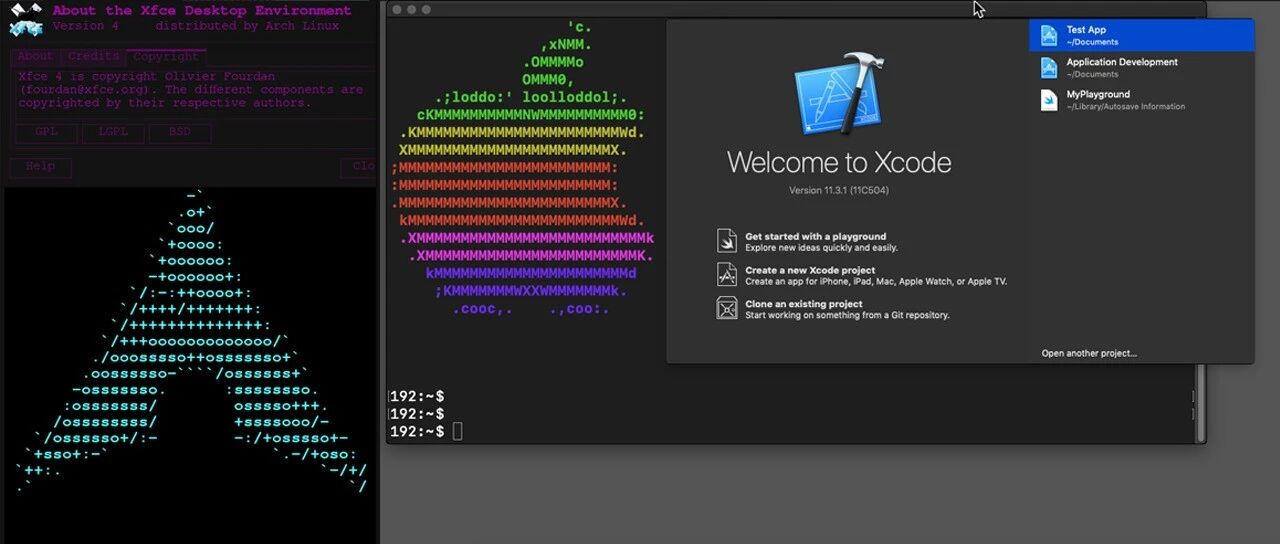Click the new Xcode project icon

[727, 274]
